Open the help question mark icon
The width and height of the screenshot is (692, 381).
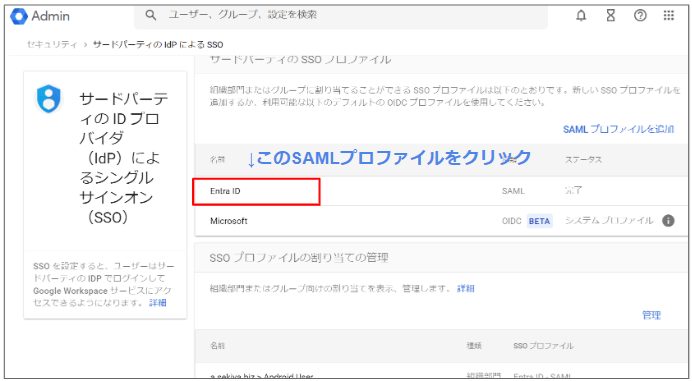point(640,16)
